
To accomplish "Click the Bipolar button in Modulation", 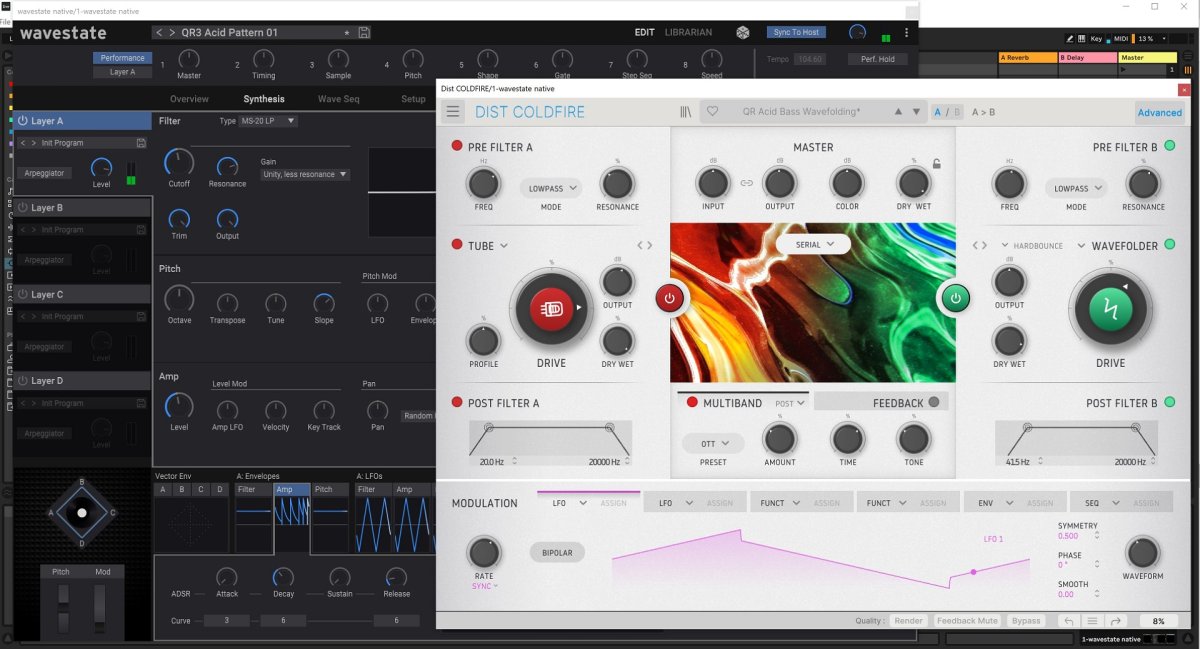I will [x=557, y=552].
